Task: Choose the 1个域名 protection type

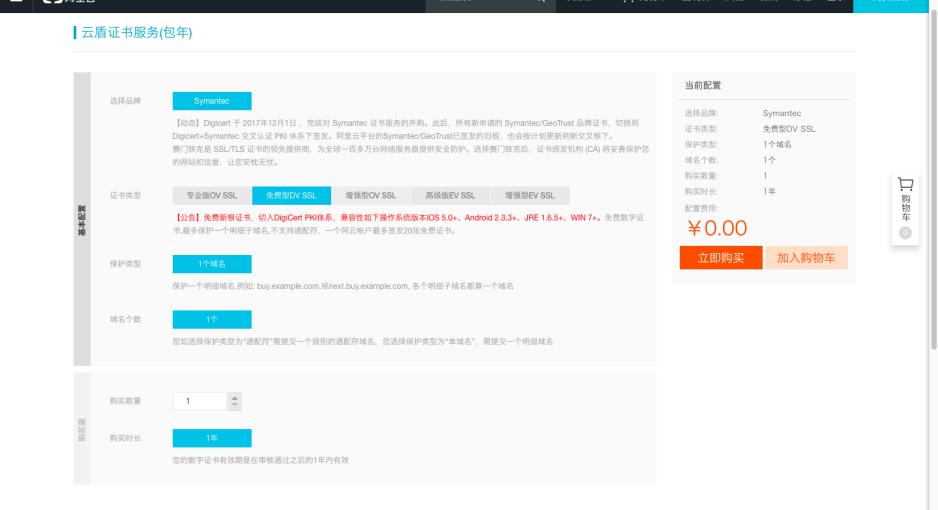Action: pyautogui.click(x=212, y=264)
